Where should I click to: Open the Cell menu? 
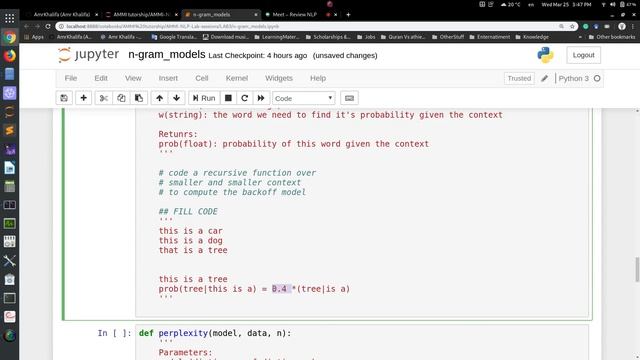tap(202, 78)
